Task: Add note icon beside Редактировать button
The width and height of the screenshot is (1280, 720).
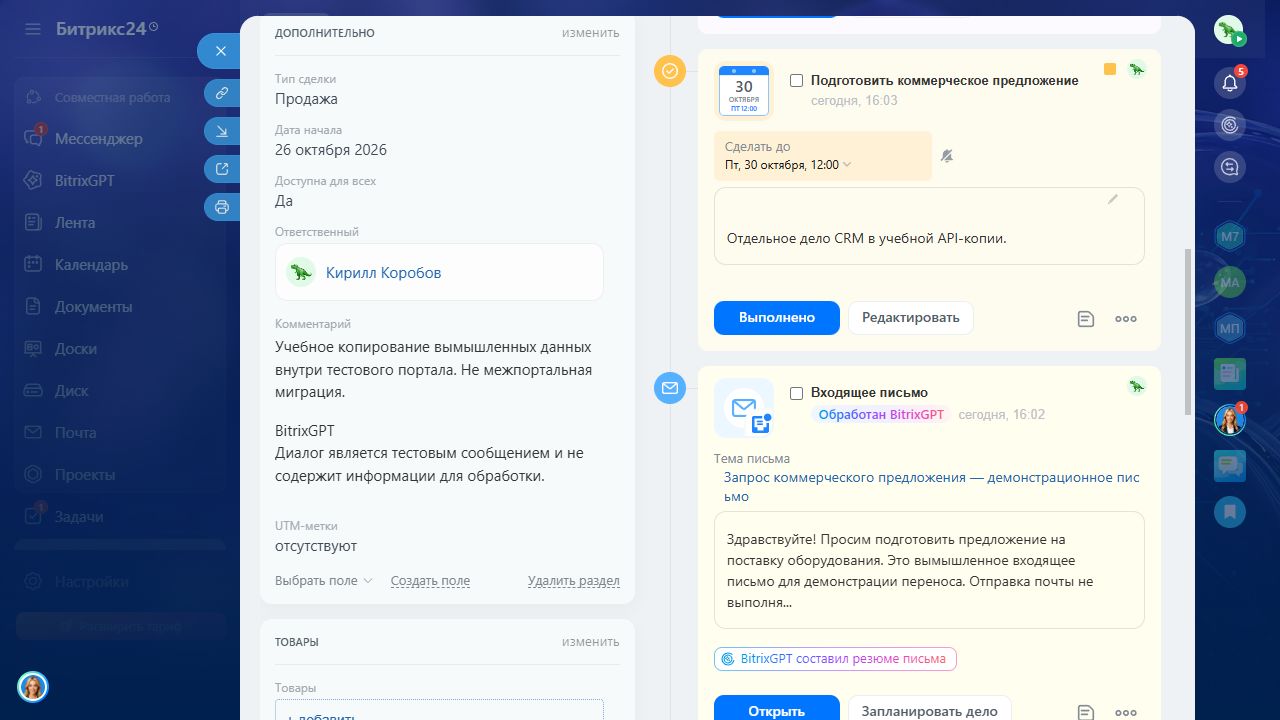Action: coord(1086,319)
